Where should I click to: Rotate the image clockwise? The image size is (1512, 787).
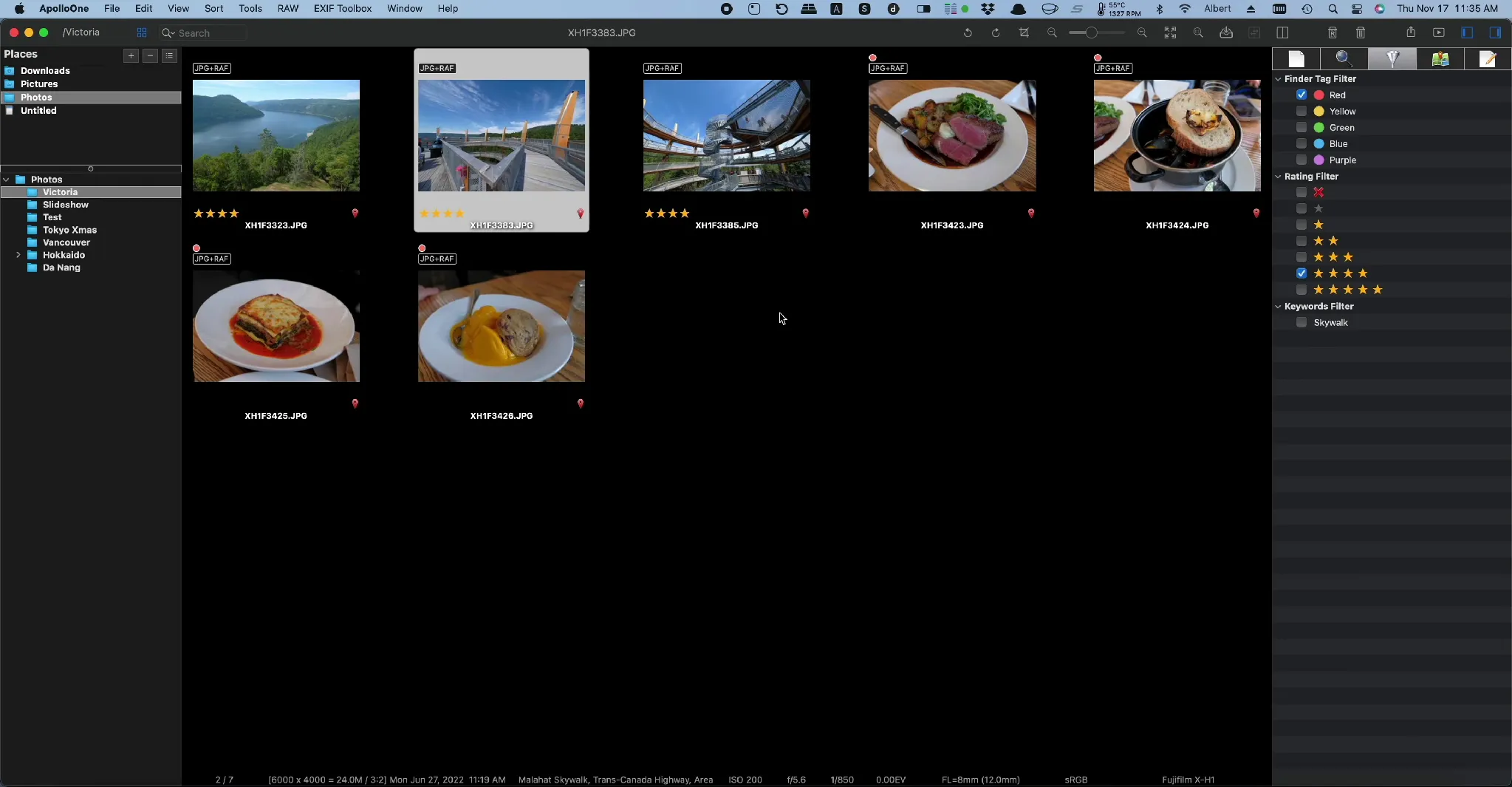996,33
